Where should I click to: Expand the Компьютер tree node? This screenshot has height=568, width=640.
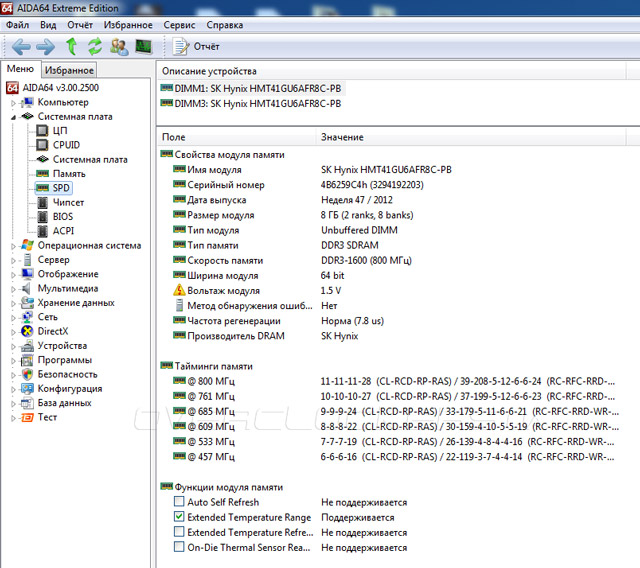13,103
